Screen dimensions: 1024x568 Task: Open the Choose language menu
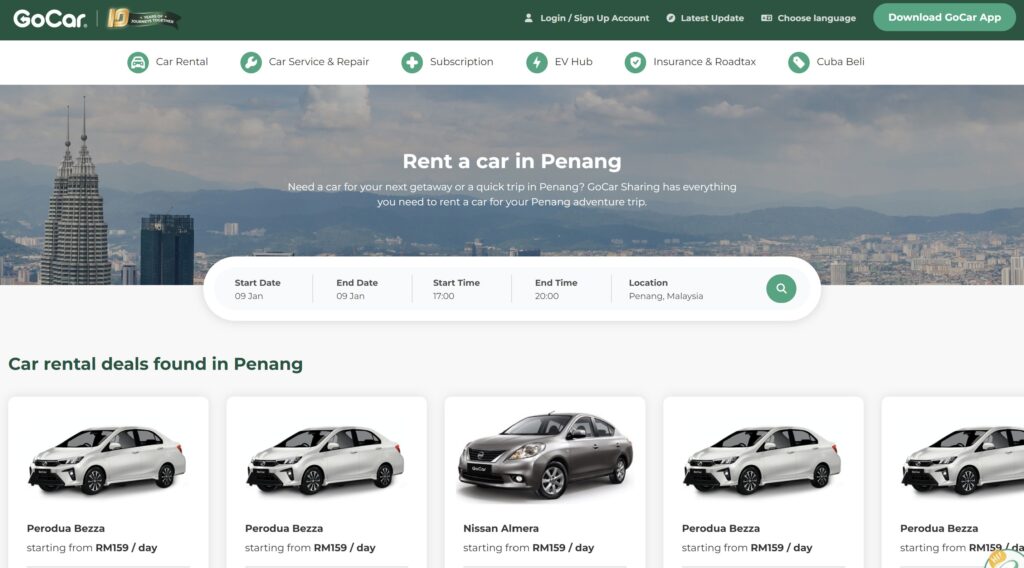pos(808,18)
